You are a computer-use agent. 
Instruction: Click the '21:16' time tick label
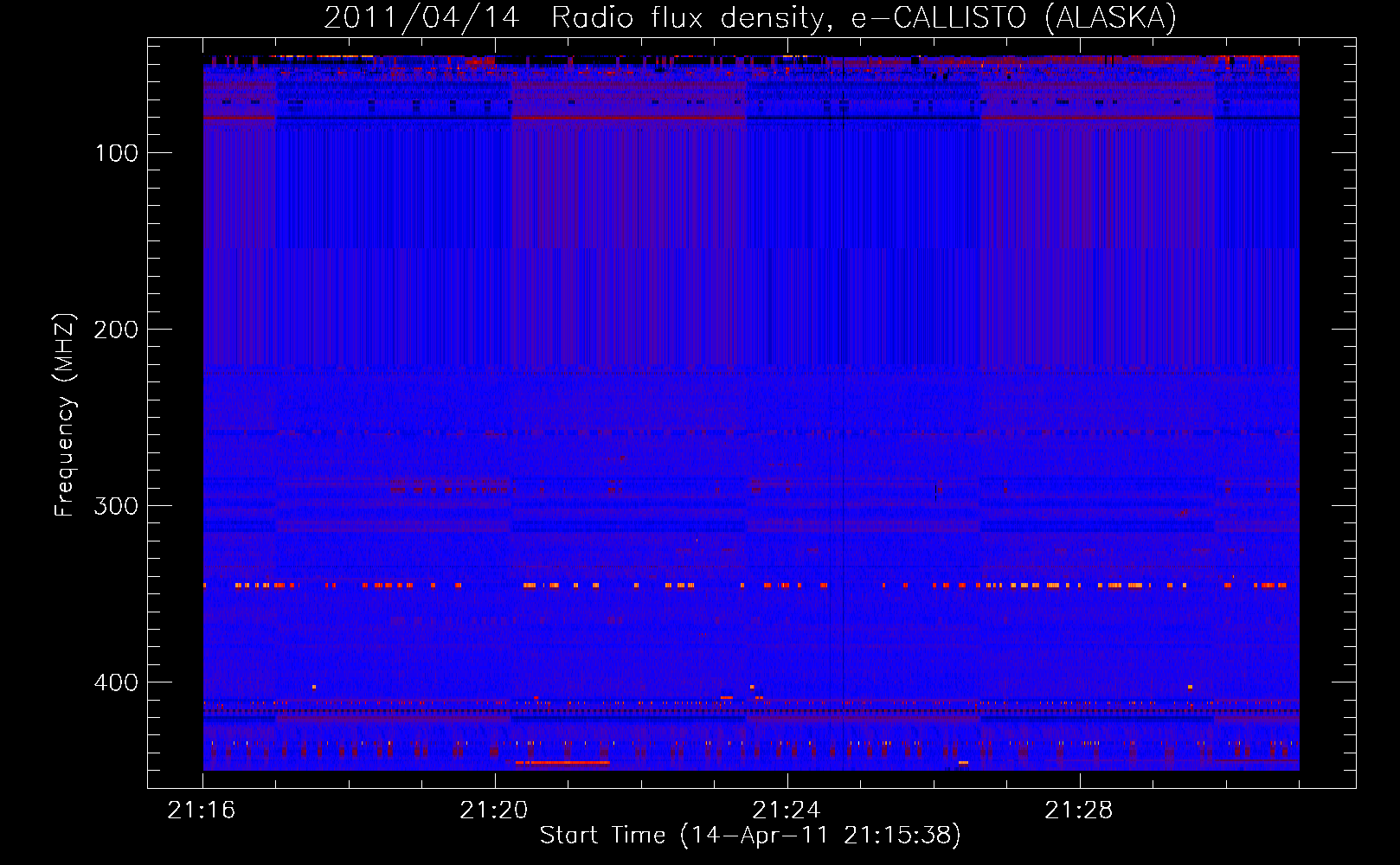[202, 811]
